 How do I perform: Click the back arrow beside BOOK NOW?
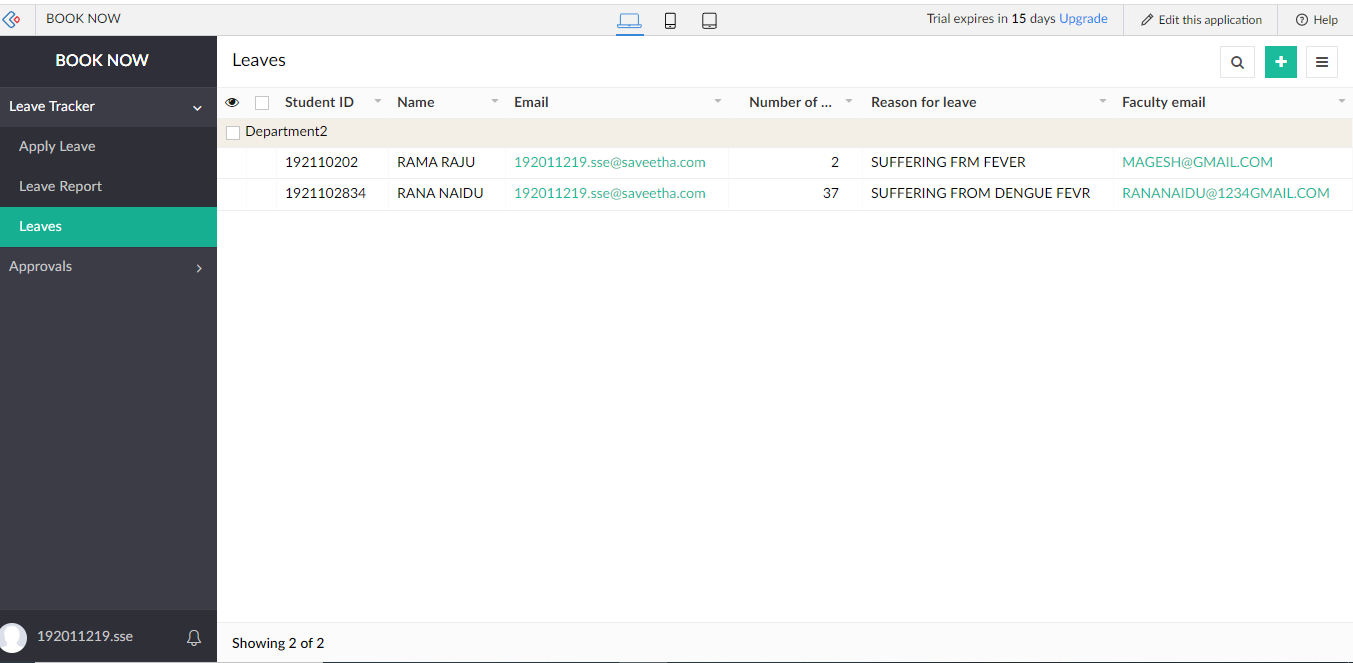point(13,18)
